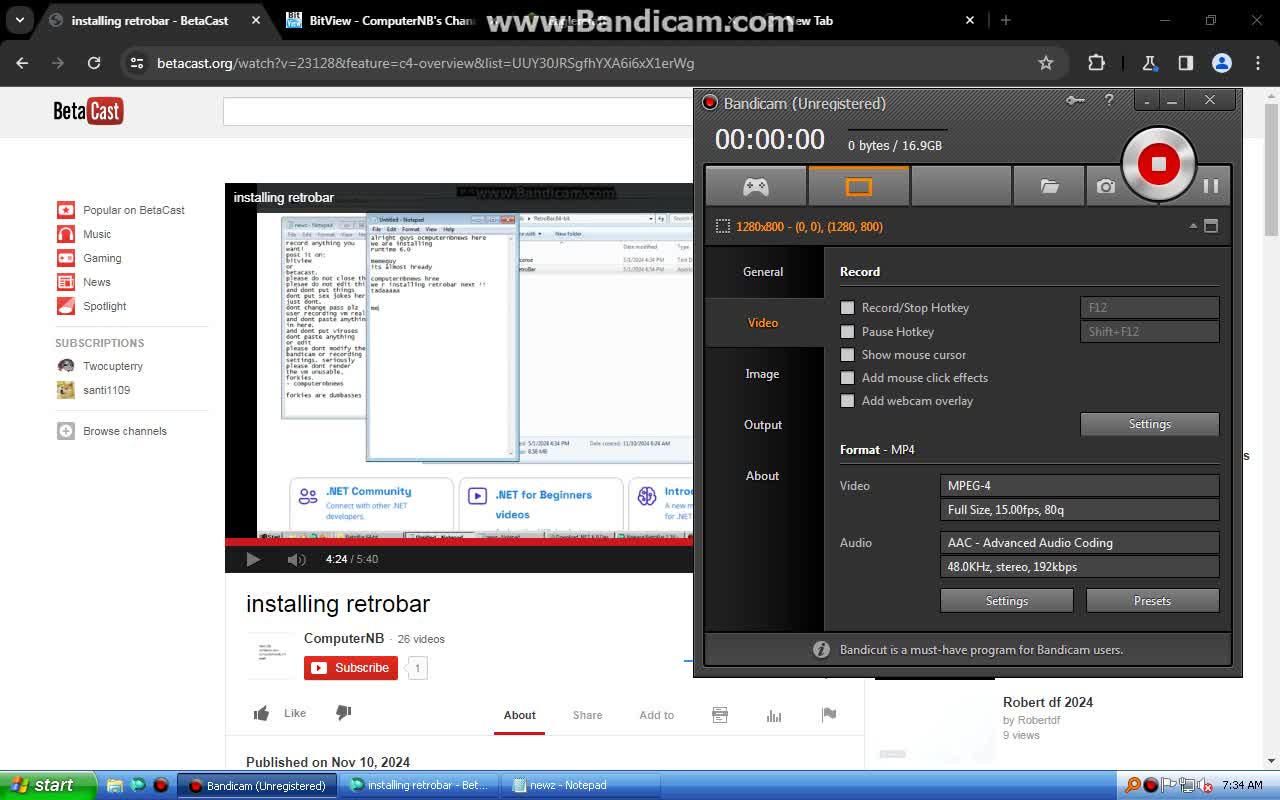
Task: Collapse the recording area bar with the small arrow
Action: click(1193, 226)
